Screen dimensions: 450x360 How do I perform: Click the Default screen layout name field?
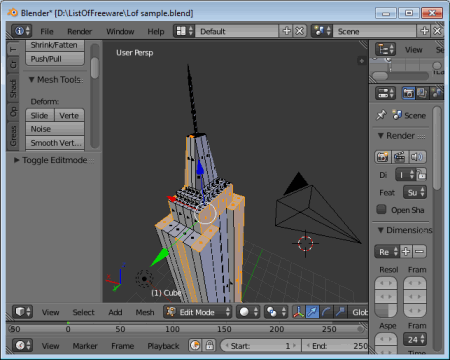pos(237,31)
